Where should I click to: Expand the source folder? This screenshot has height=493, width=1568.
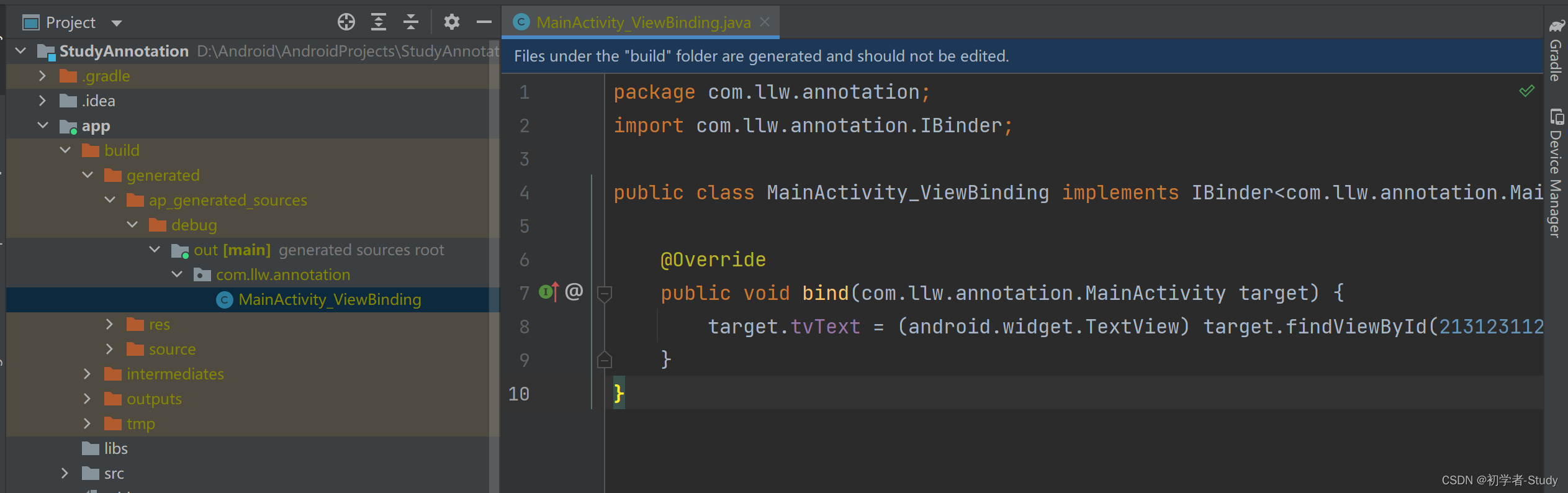(110, 349)
